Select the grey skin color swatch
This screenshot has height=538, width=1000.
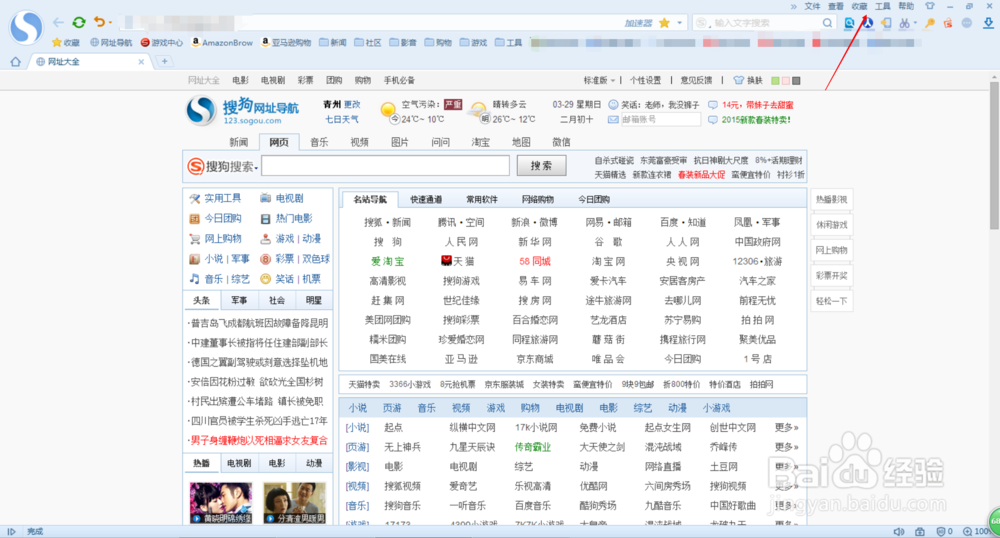(796, 81)
